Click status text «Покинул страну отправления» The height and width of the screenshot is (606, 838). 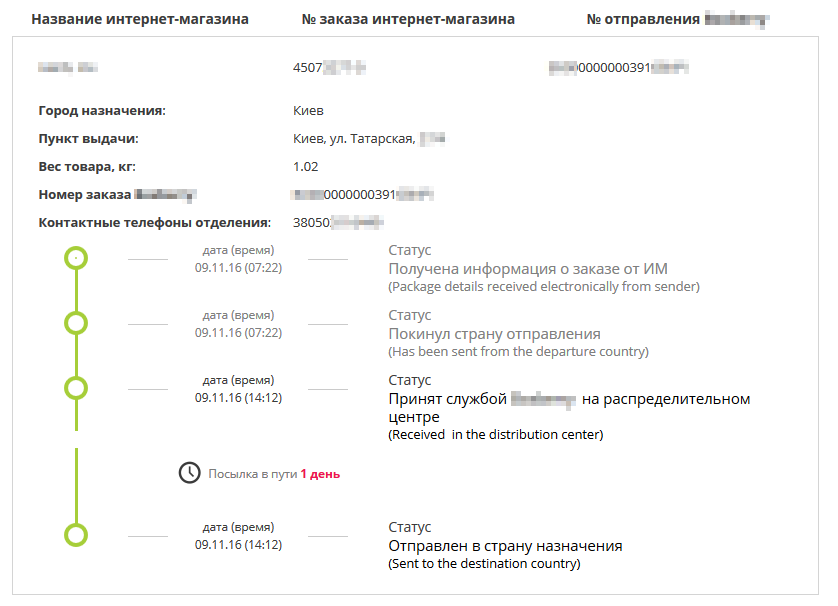coord(494,334)
